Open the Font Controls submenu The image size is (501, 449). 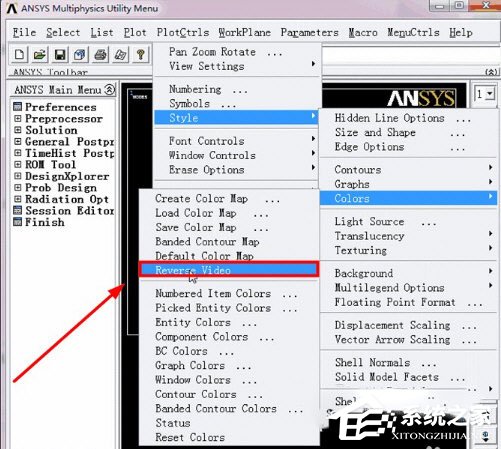click(x=237, y=141)
